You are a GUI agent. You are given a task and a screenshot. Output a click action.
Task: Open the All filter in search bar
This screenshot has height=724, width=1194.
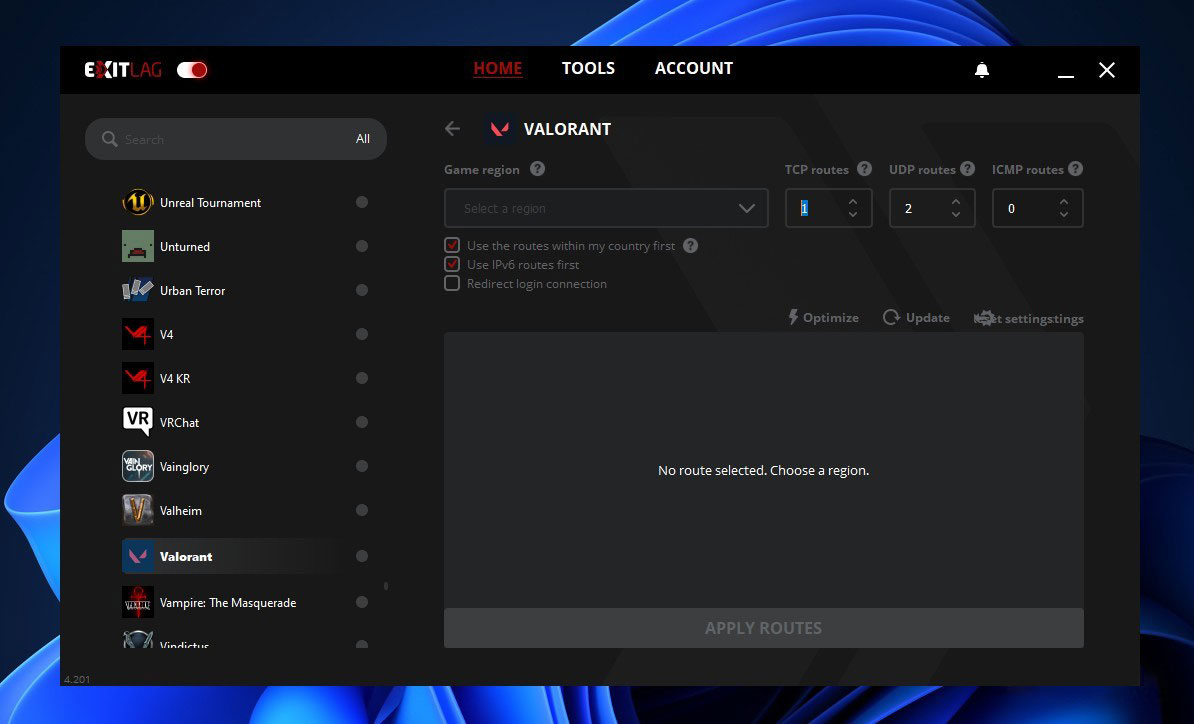tap(362, 139)
